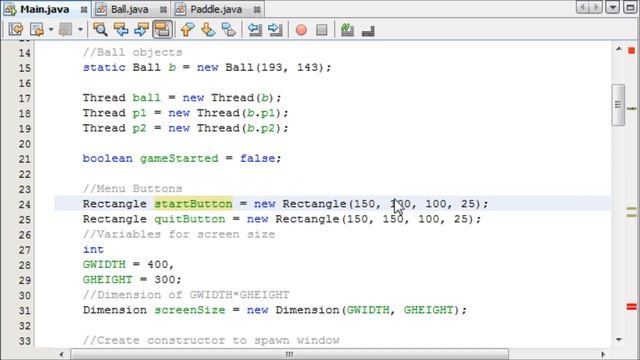This screenshot has width=640, height=360.
Task: Click line number 31 in gutter
Action: pos(24,311)
